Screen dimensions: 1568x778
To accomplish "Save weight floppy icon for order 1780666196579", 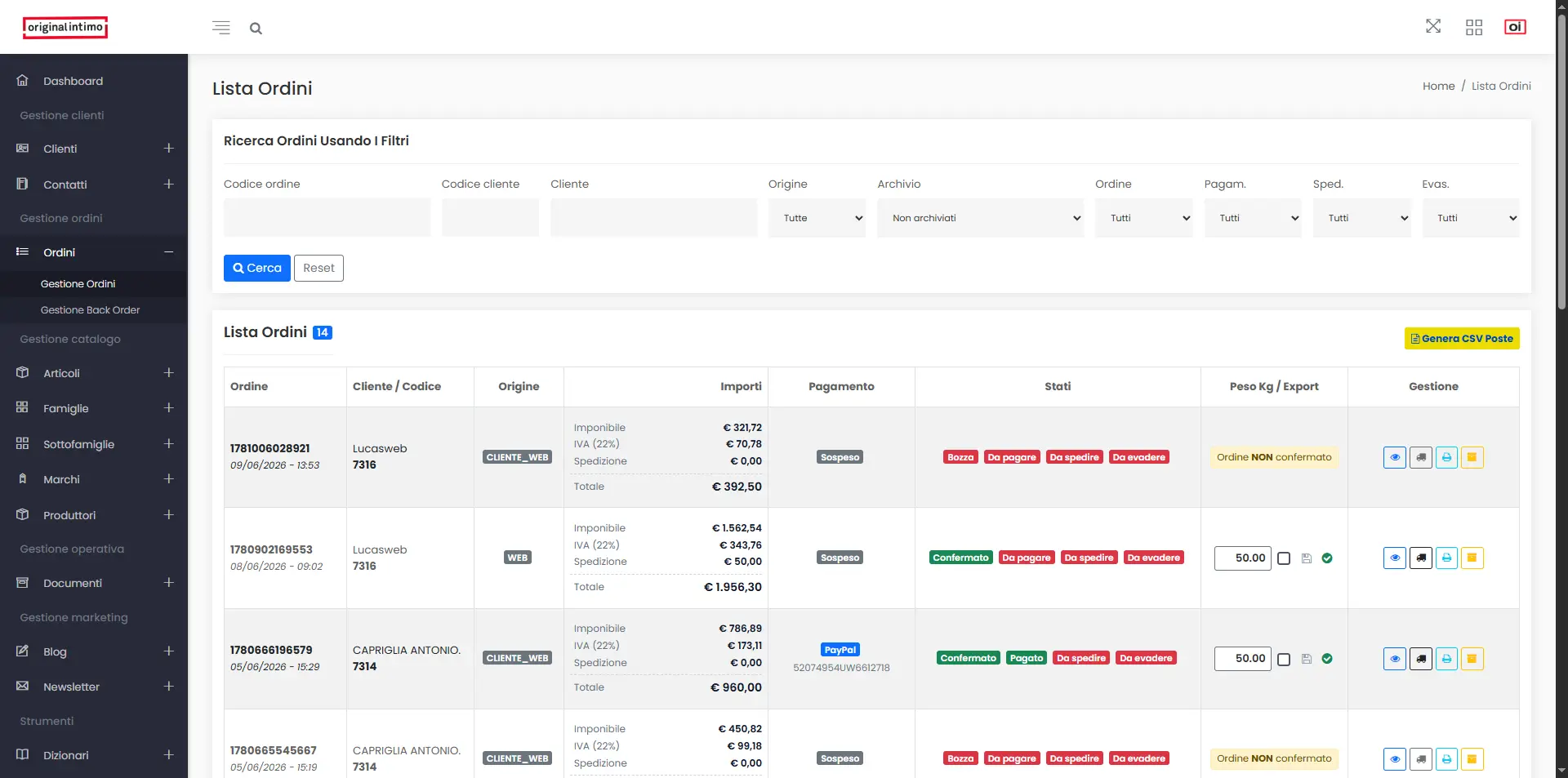I will tap(1307, 659).
